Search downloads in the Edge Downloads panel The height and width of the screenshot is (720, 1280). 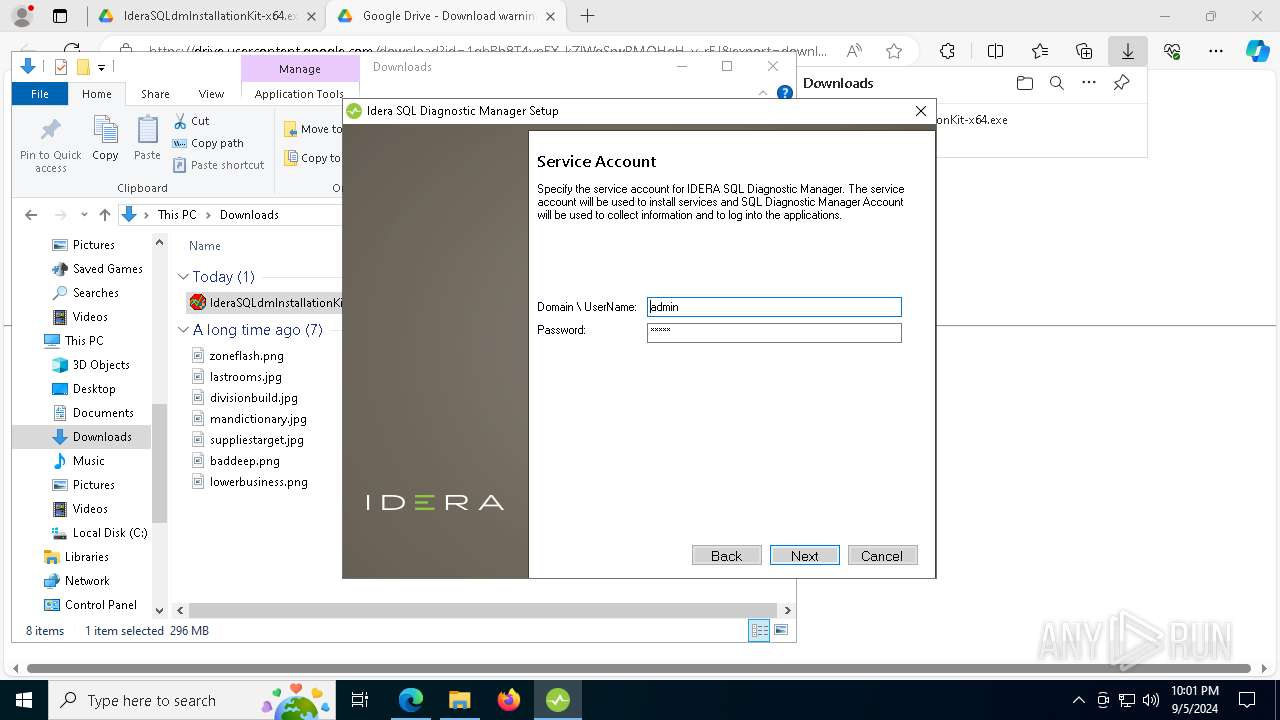pyautogui.click(x=1056, y=83)
